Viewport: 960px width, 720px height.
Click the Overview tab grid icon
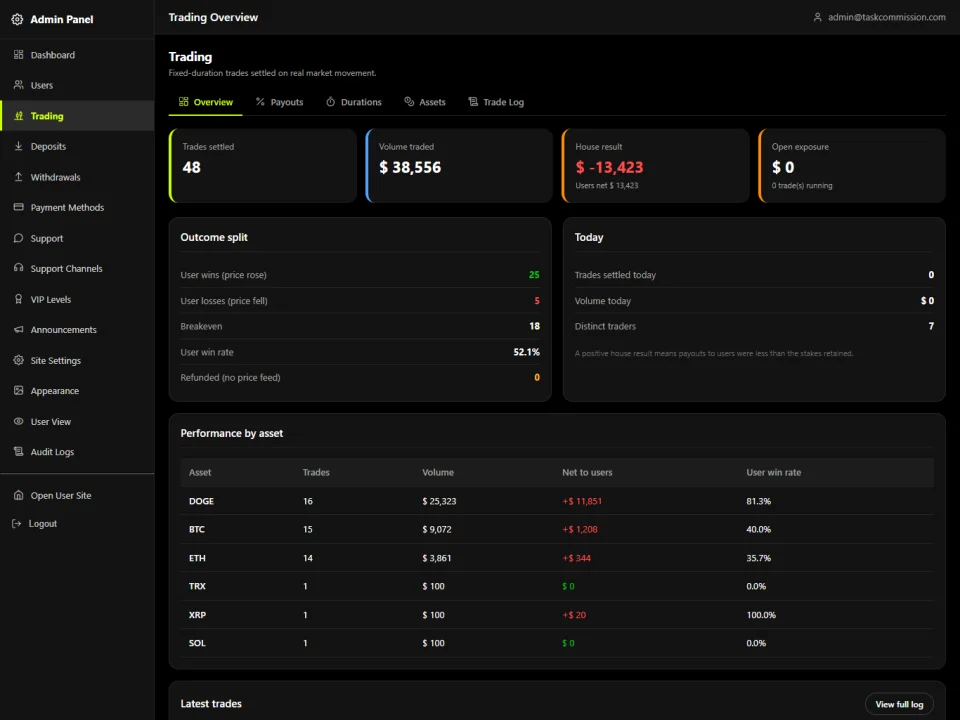click(x=183, y=102)
